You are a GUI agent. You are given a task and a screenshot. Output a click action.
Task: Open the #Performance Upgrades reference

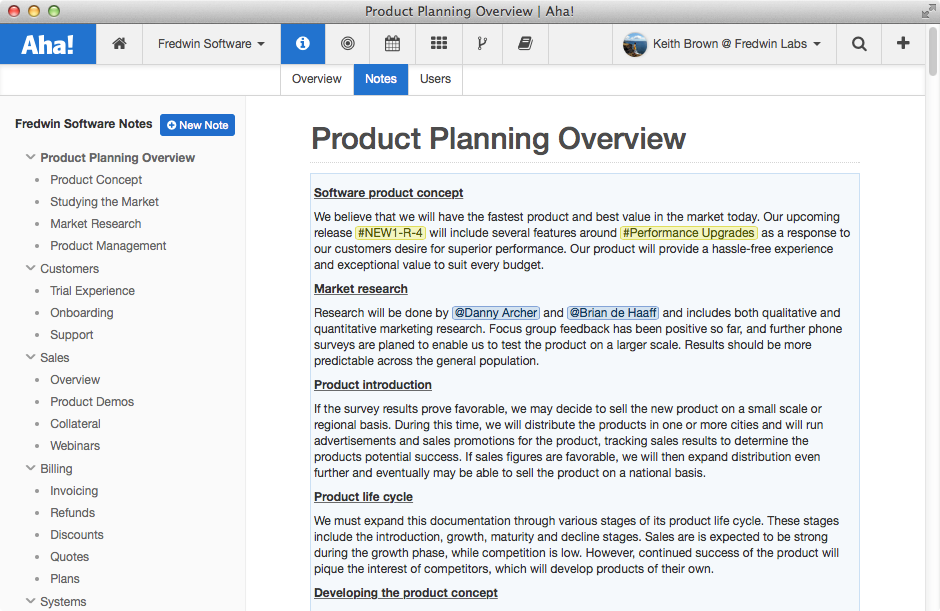click(689, 233)
